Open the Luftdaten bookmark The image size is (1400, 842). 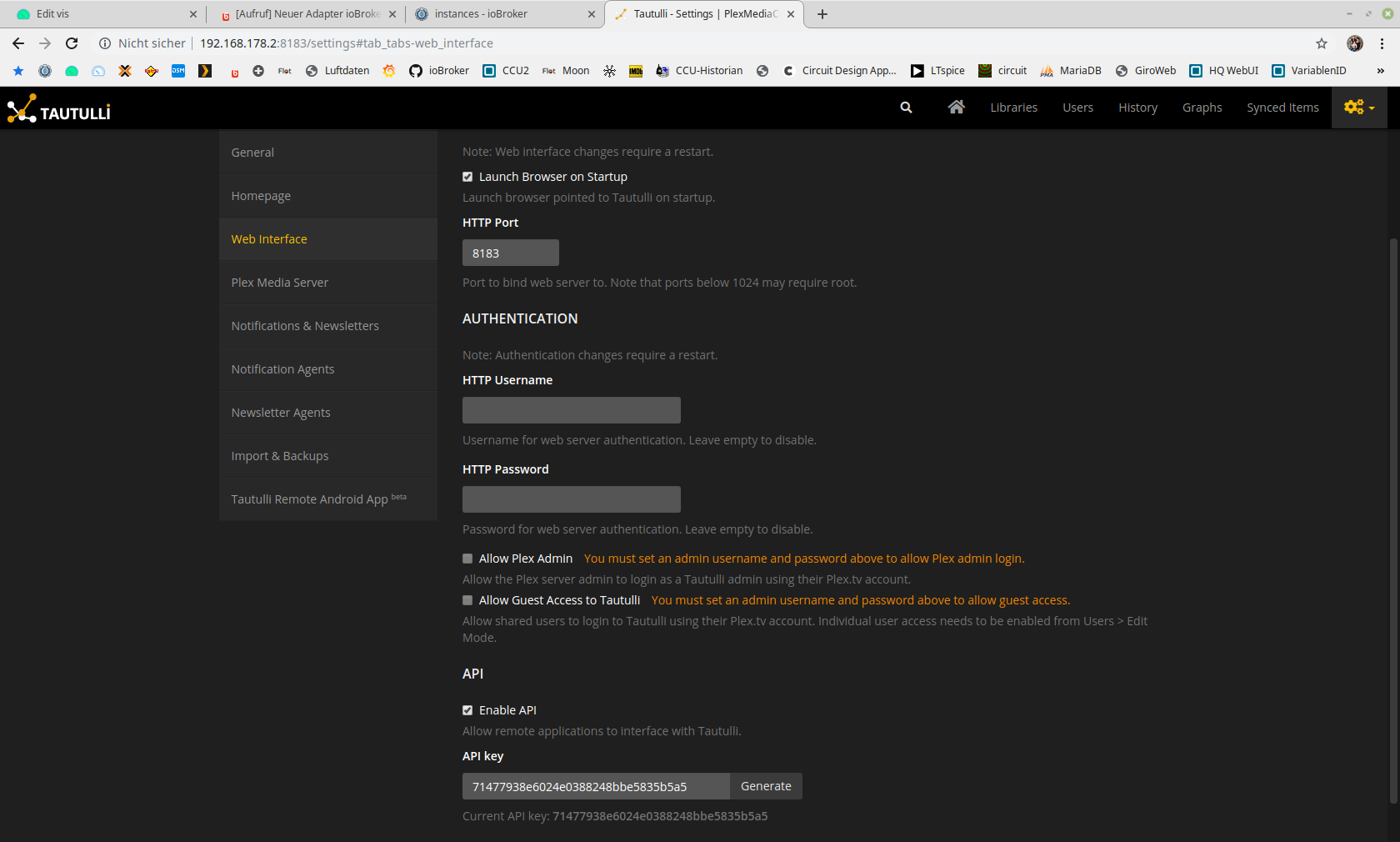[337, 71]
